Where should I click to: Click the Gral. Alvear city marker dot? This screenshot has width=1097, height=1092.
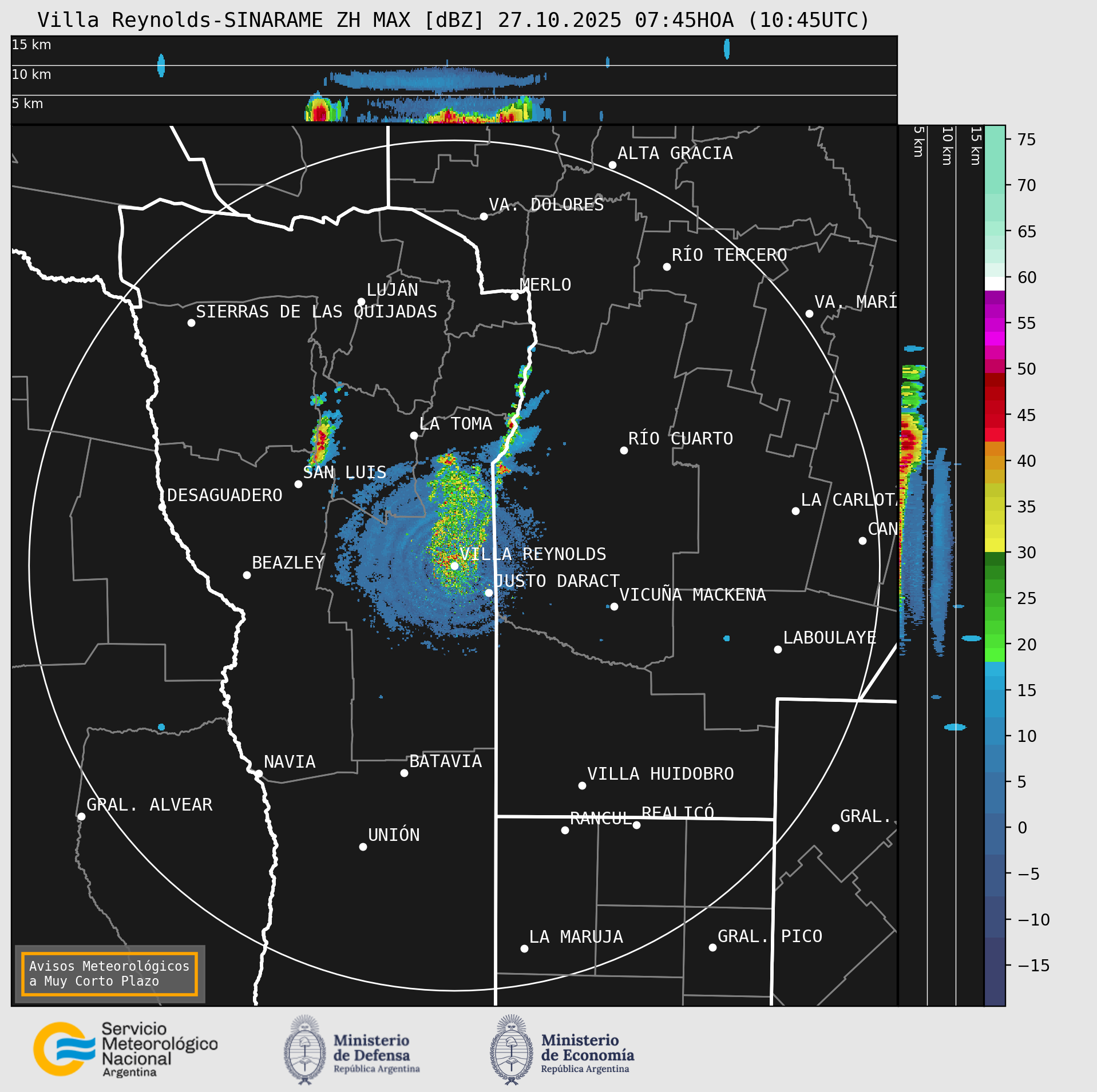[x=81, y=816]
